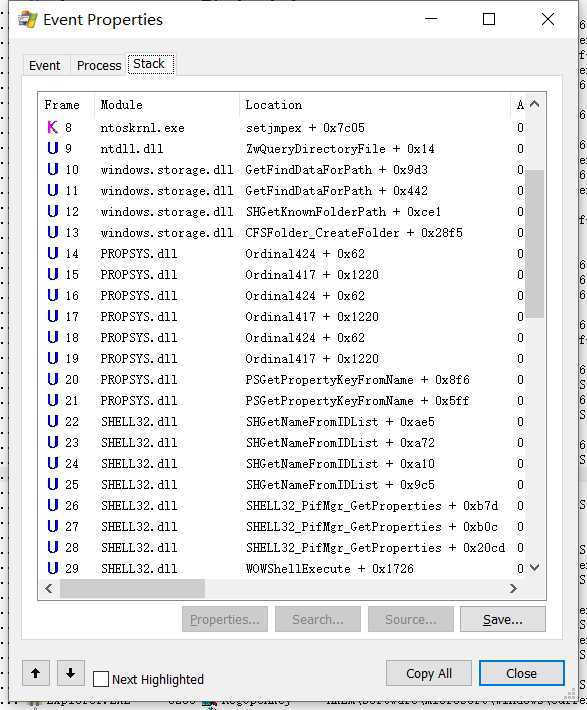Click U icon on frame 24 row

click(53, 463)
